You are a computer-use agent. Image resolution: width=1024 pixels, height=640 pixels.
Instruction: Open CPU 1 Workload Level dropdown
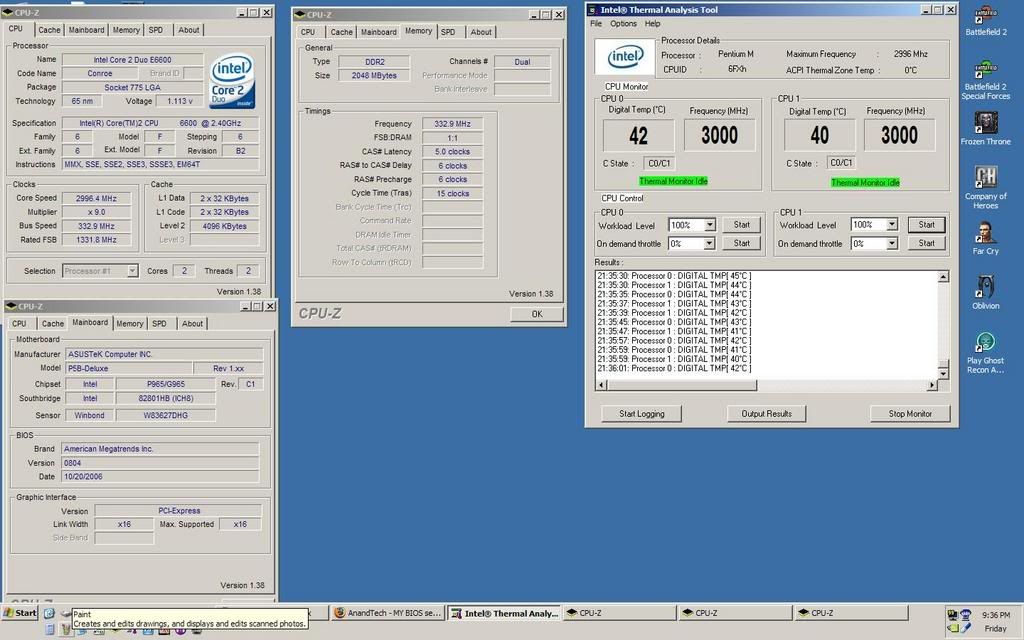coord(891,225)
